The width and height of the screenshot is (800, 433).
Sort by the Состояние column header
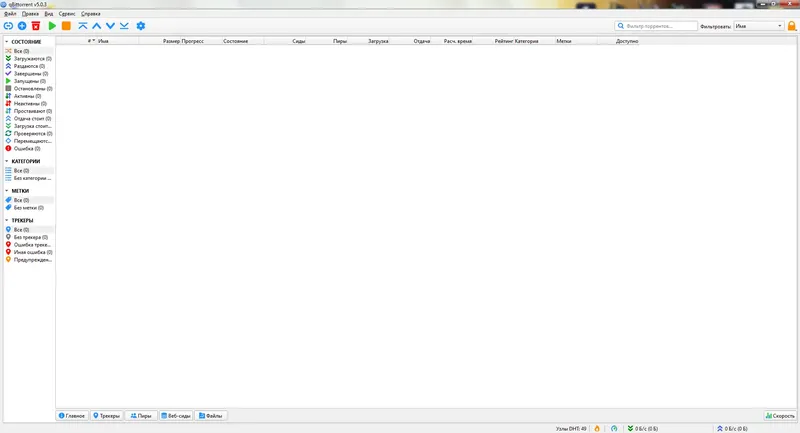click(x=236, y=41)
